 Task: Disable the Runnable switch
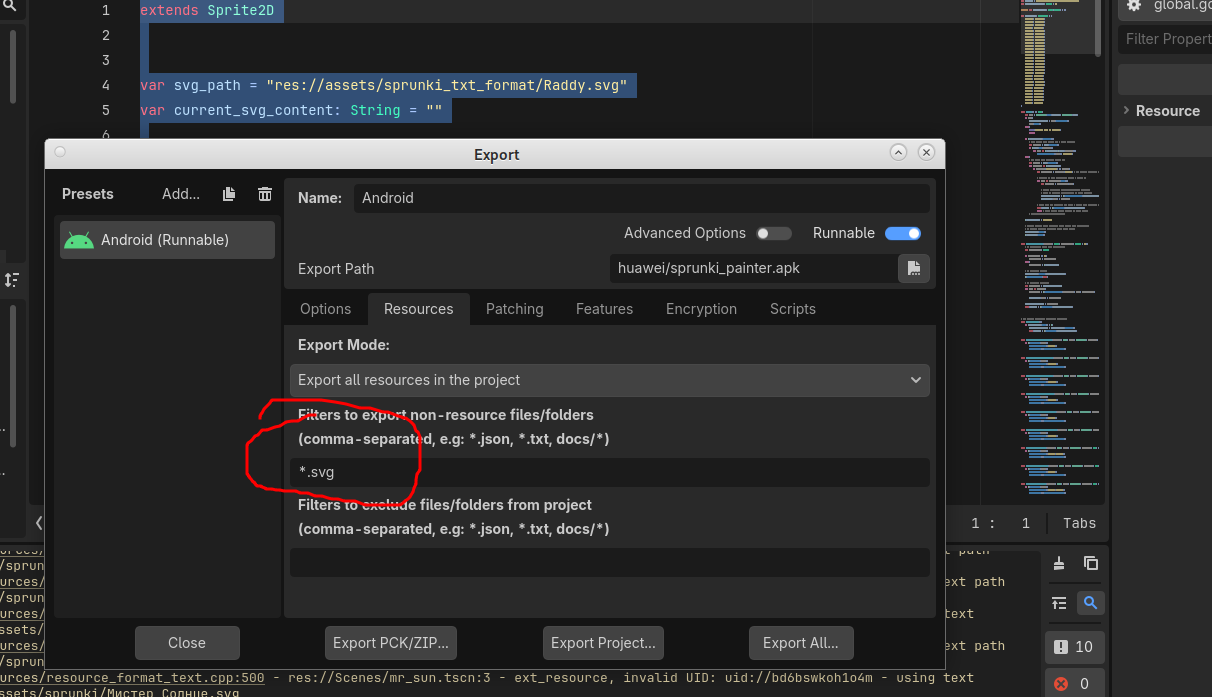tap(902, 233)
